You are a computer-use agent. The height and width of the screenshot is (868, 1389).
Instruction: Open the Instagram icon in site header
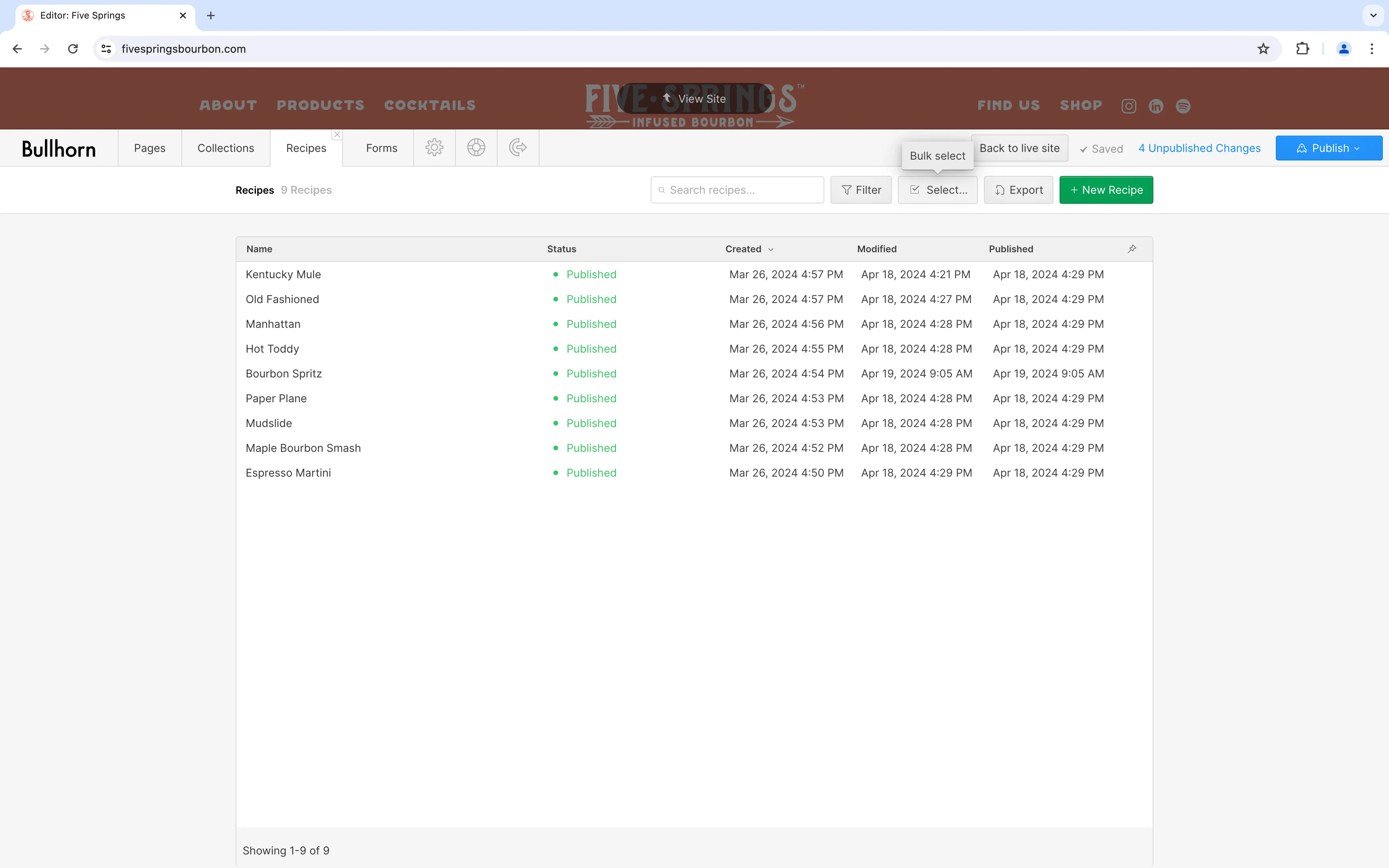pyautogui.click(x=1128, y=106)
